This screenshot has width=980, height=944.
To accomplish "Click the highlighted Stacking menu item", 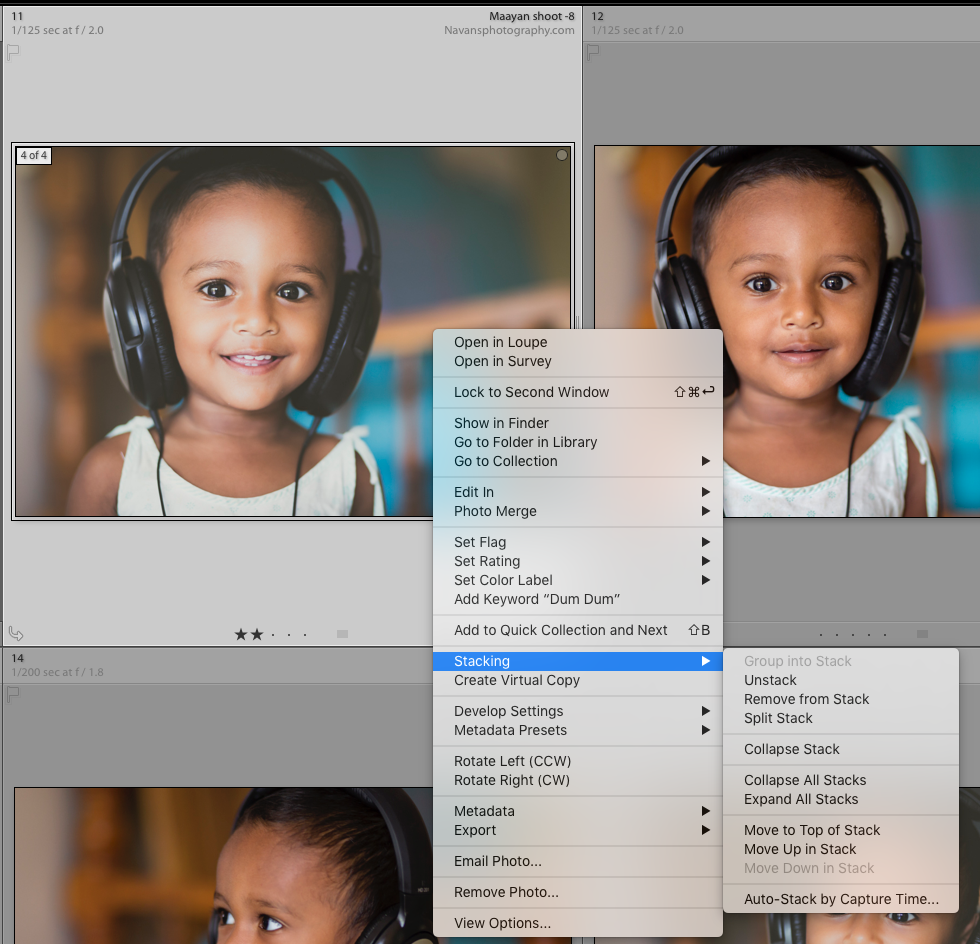I will tap(578, 661).
